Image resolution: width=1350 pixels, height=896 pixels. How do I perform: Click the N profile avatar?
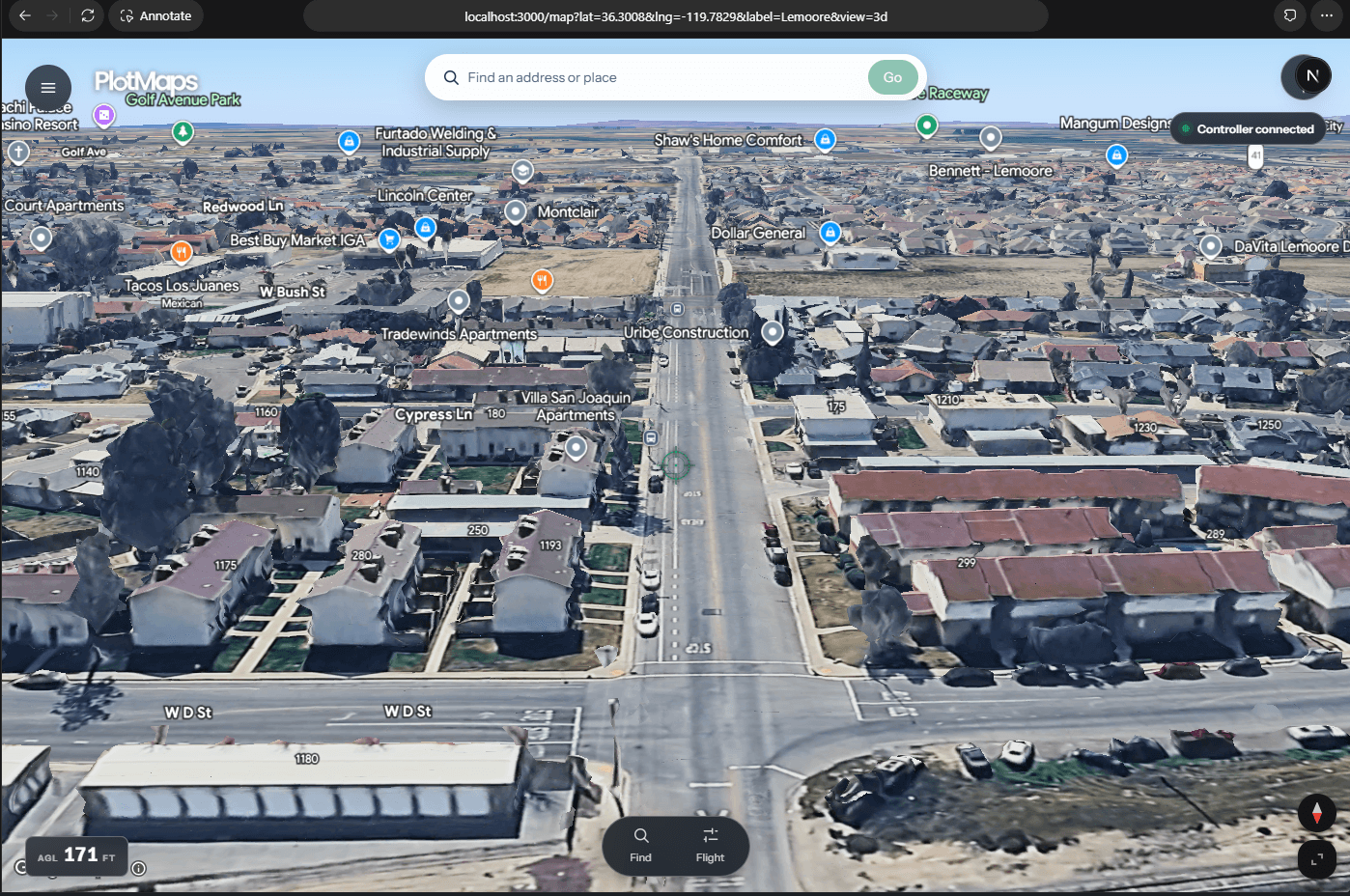tap(1311, 76)
